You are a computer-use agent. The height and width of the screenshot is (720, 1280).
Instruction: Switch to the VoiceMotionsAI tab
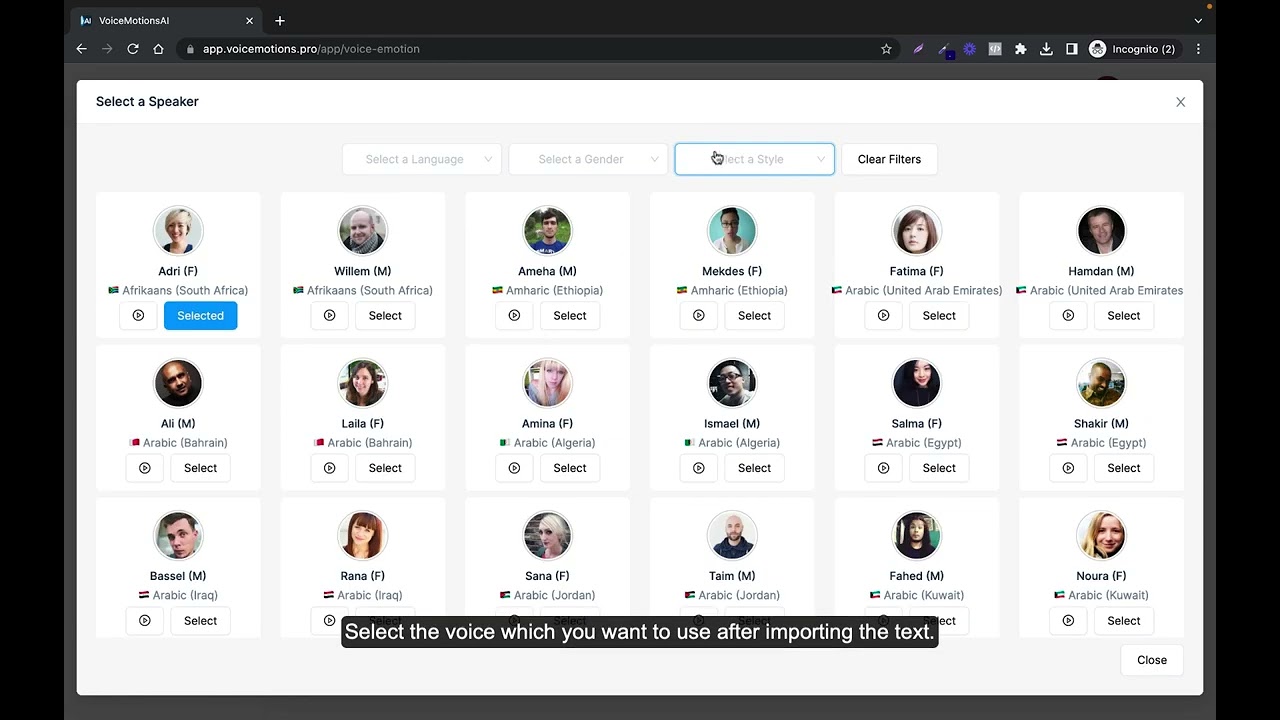[x=167, y=21]
